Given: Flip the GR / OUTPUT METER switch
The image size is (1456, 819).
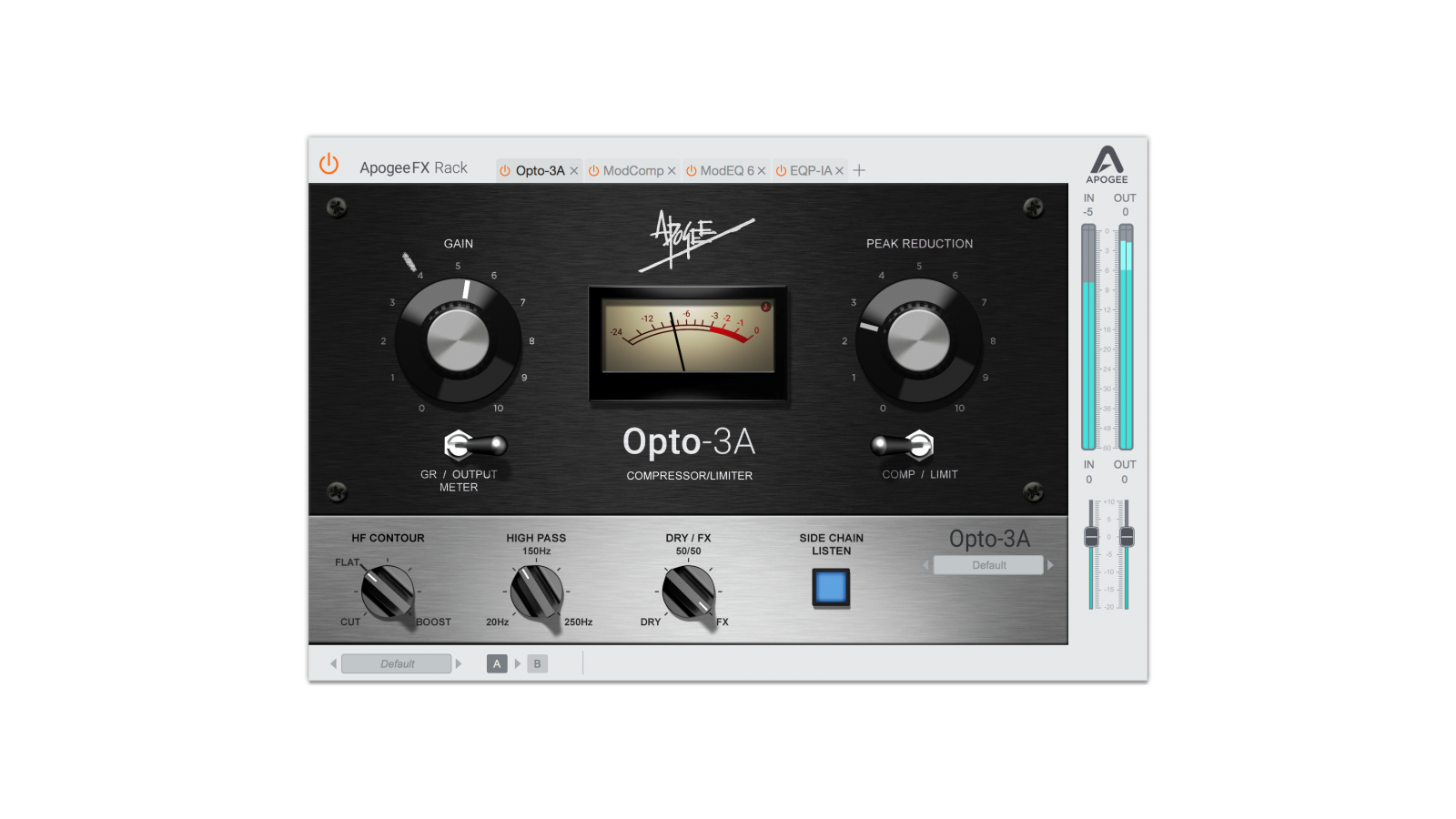Looking at the screenshot, I should coord(474,445).
